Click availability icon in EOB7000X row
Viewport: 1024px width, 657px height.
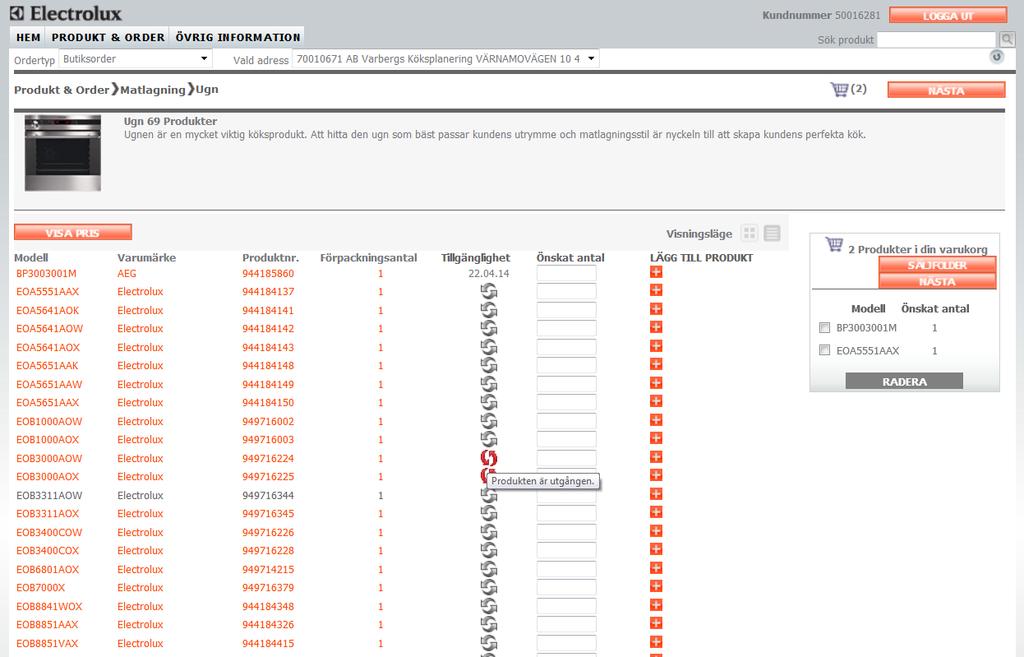tap(488, 588)
